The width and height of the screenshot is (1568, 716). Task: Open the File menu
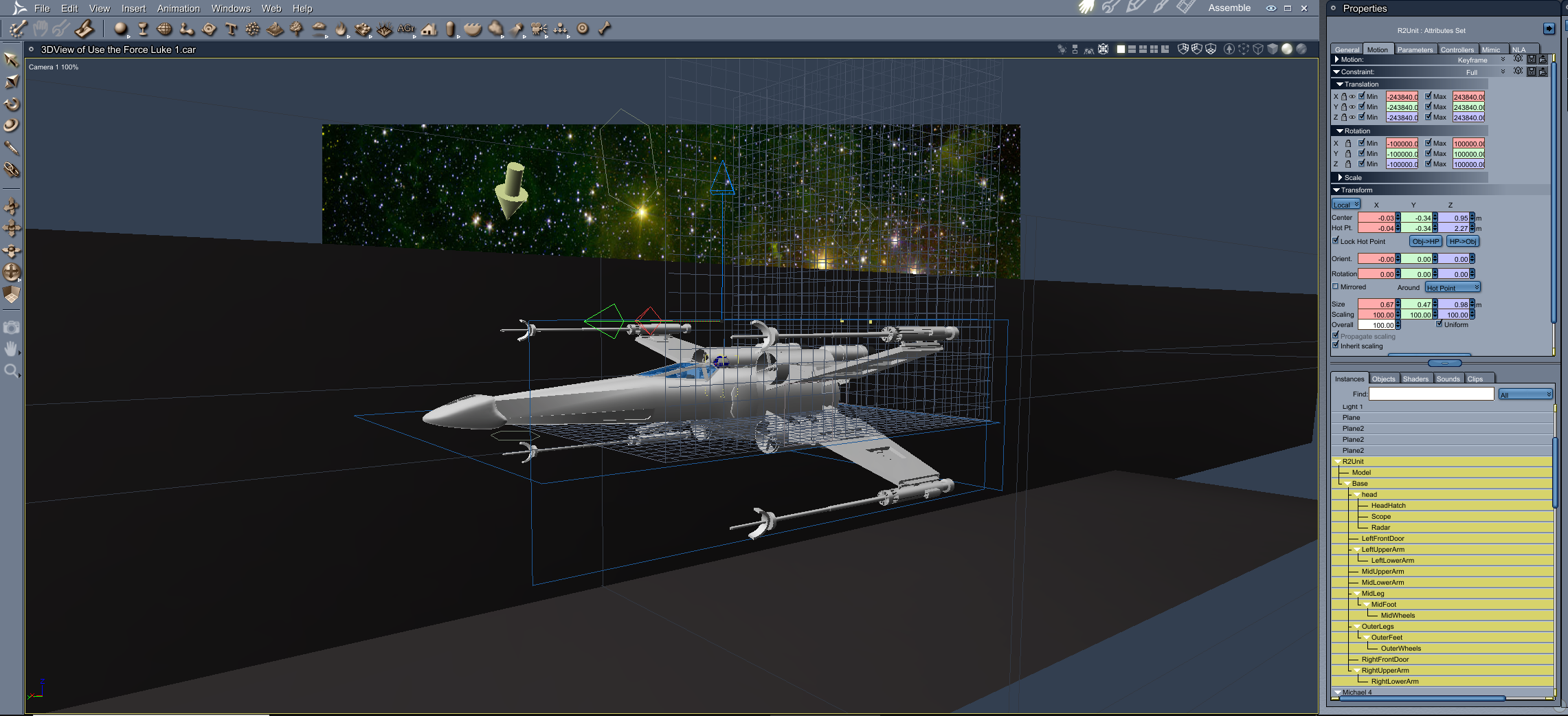tap(42, 8)
